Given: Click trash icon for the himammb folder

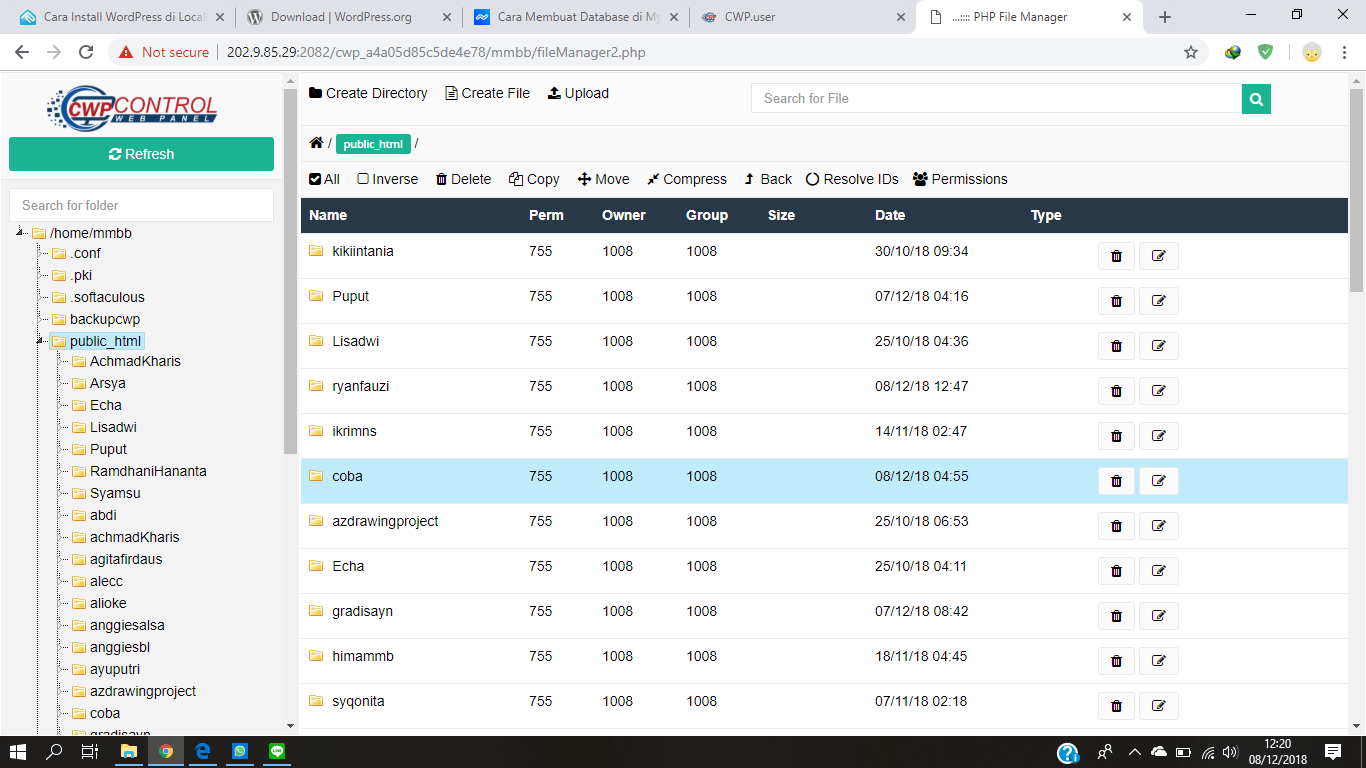Looking at the screenshot, I should point(1116,661).
